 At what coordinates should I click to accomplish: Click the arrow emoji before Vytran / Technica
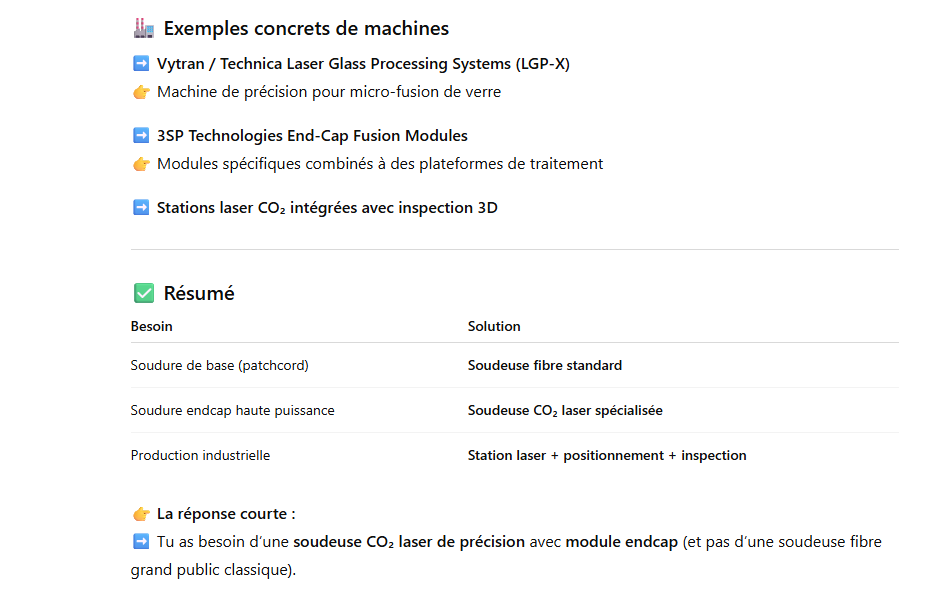pyautogui.click(x=141, y=64)
